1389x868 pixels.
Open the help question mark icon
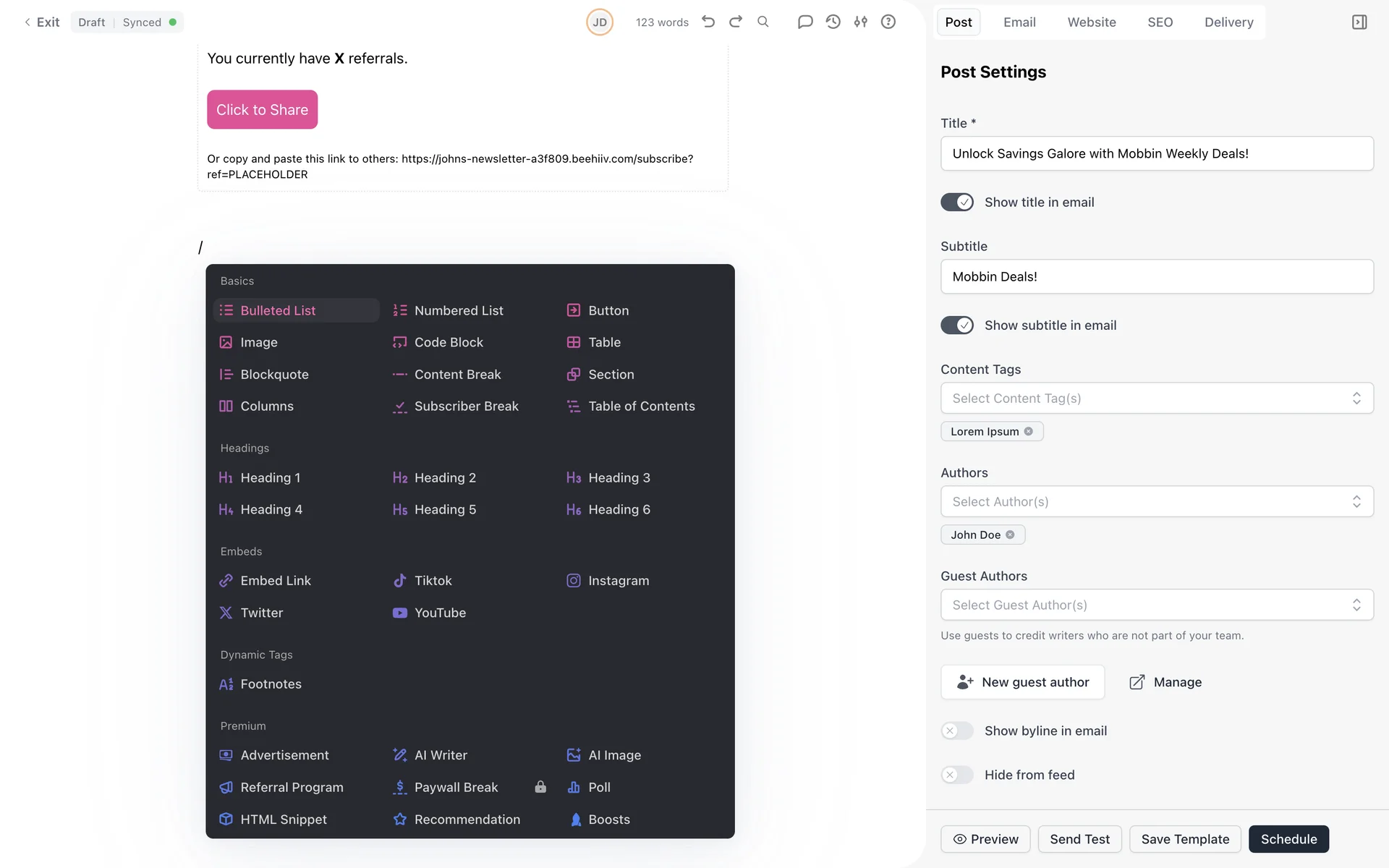tap(888, 22)
